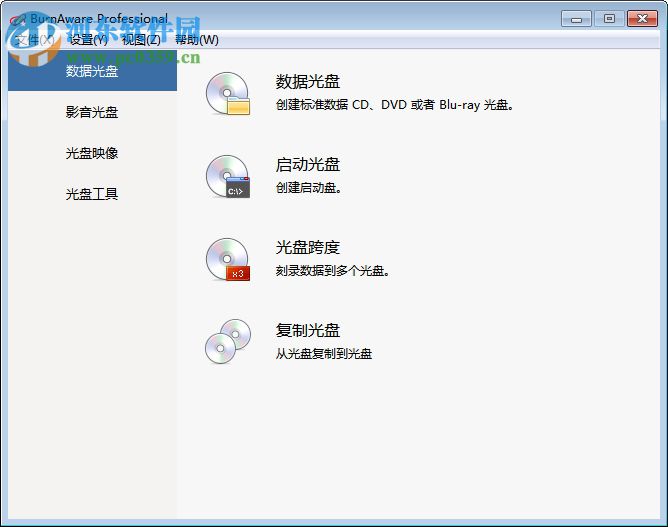668x527 pixels.
Task: Open the 设置(Y) menu
Action: pos(89,40)
